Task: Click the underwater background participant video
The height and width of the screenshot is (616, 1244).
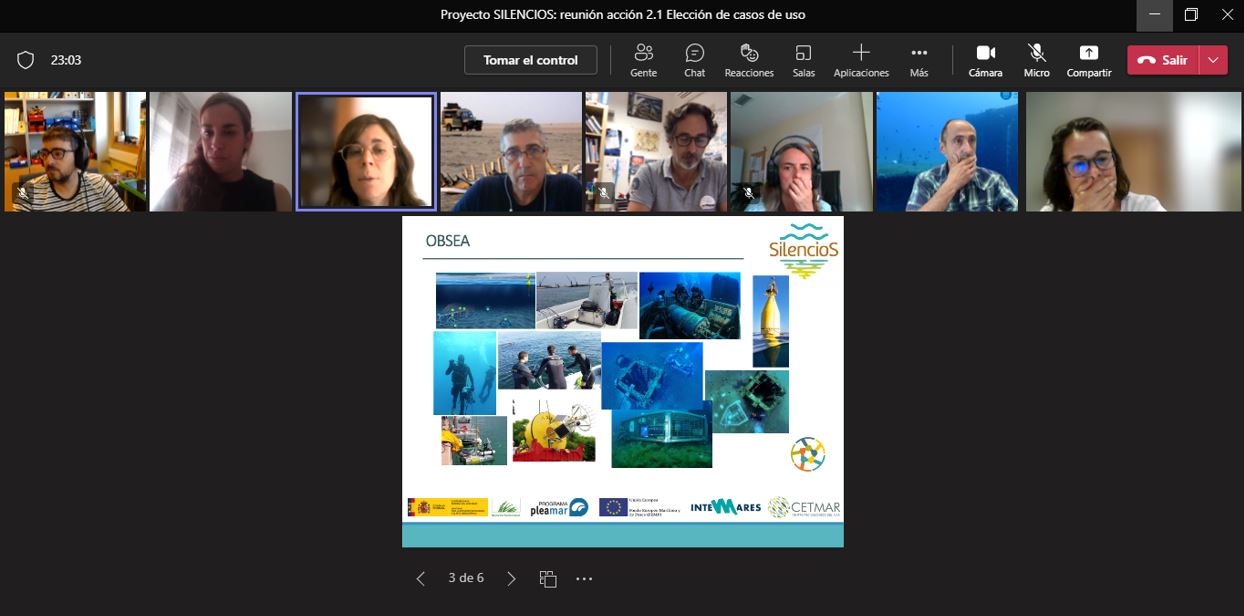Action: tap(947, 151)
